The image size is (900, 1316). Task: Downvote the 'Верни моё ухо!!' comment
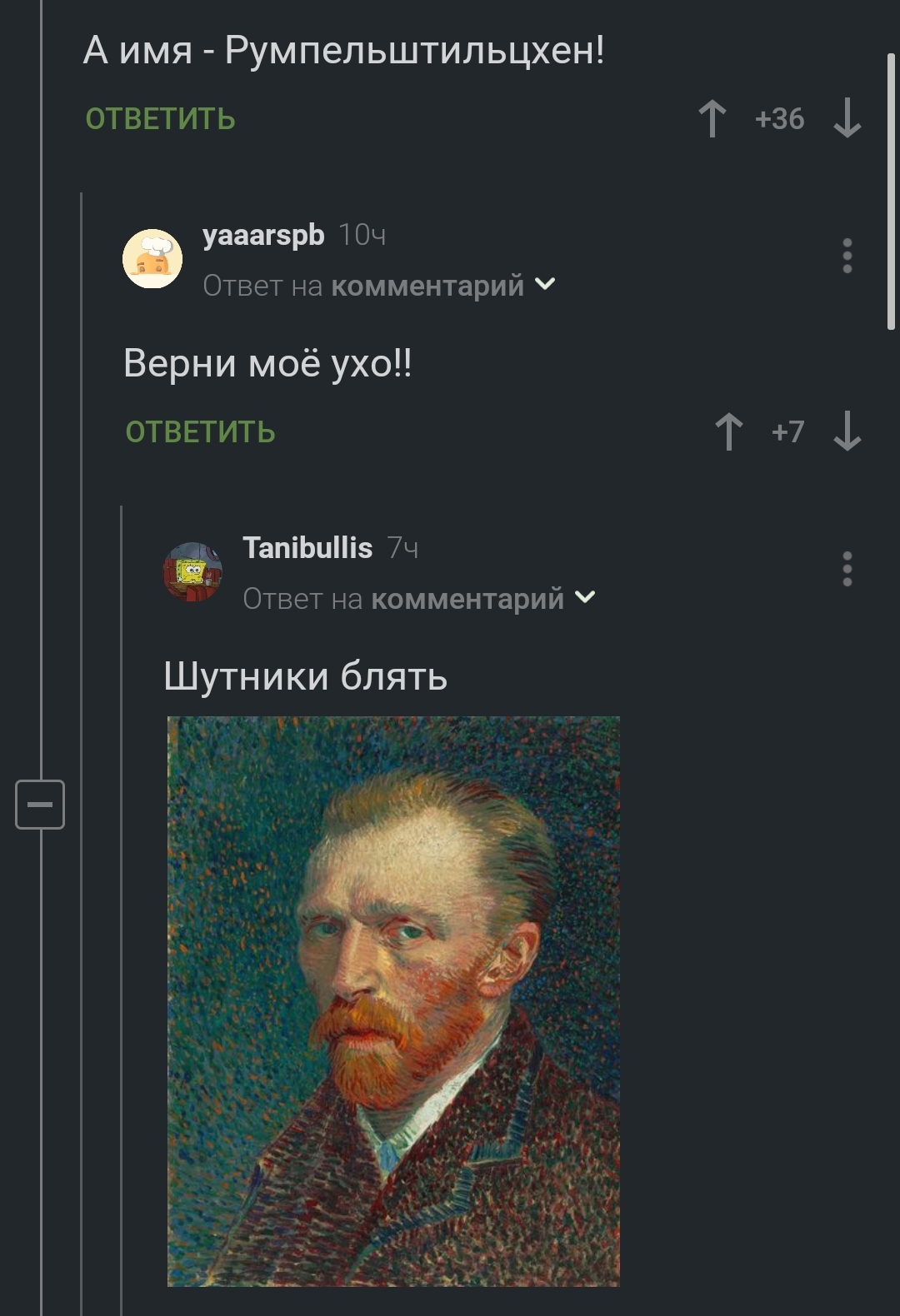coord(847,431)
